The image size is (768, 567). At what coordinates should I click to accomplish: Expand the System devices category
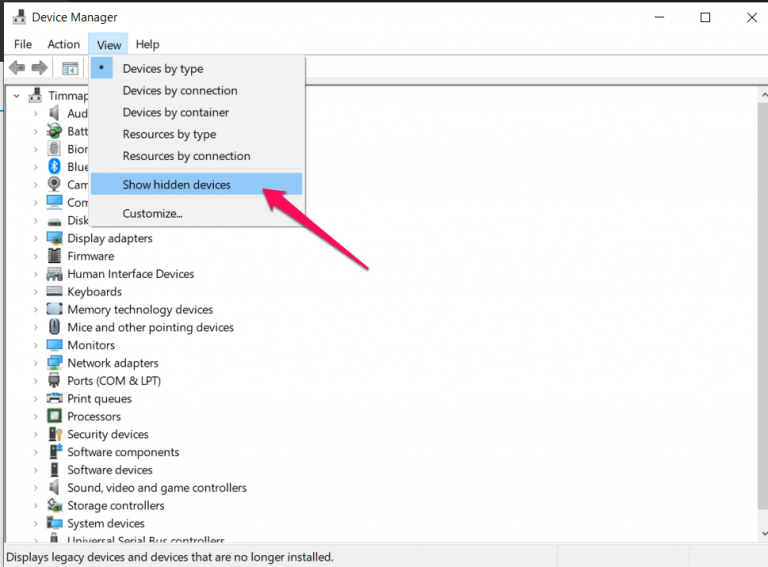tap(35, 523)
